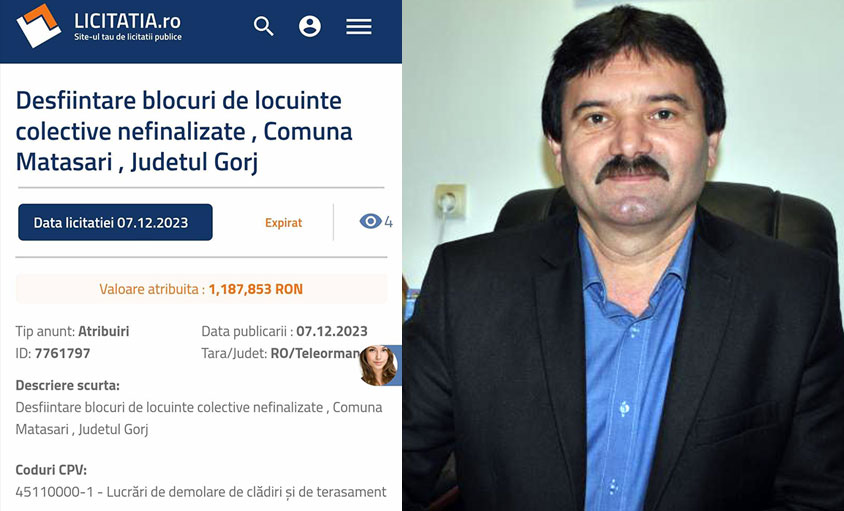844x511 pixels.
Task: Click the Expirat status label
Action: [283, 222]
